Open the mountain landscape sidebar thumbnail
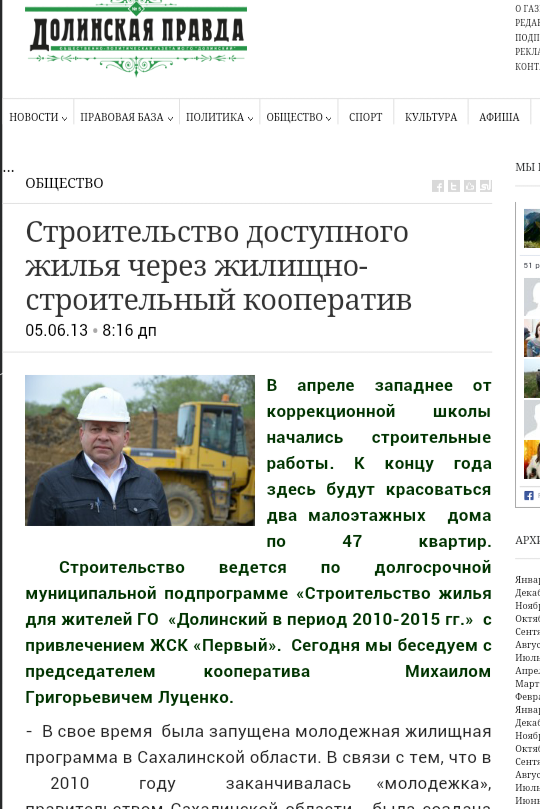Image resolution: width=540 pixels, height=809 pixels. (x=532, y=229)
